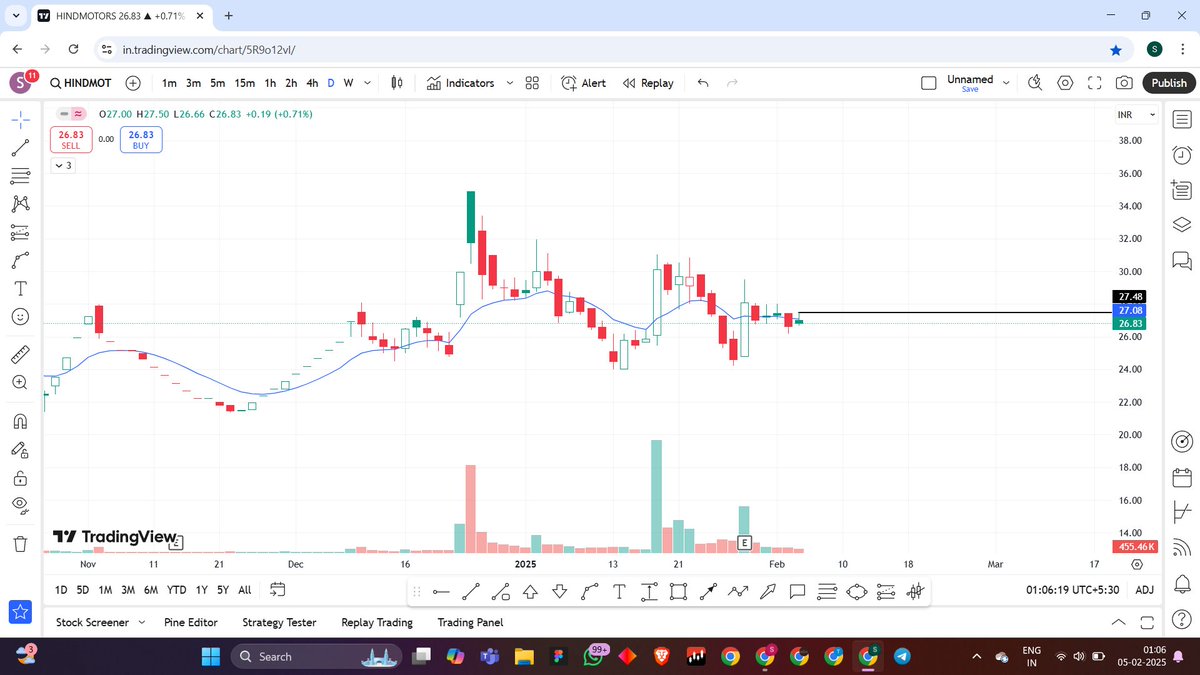Open the Telegram taskbar icon
Viewport: 1200px width, 675px height.
pyautogui.click(x=902, y=656)
